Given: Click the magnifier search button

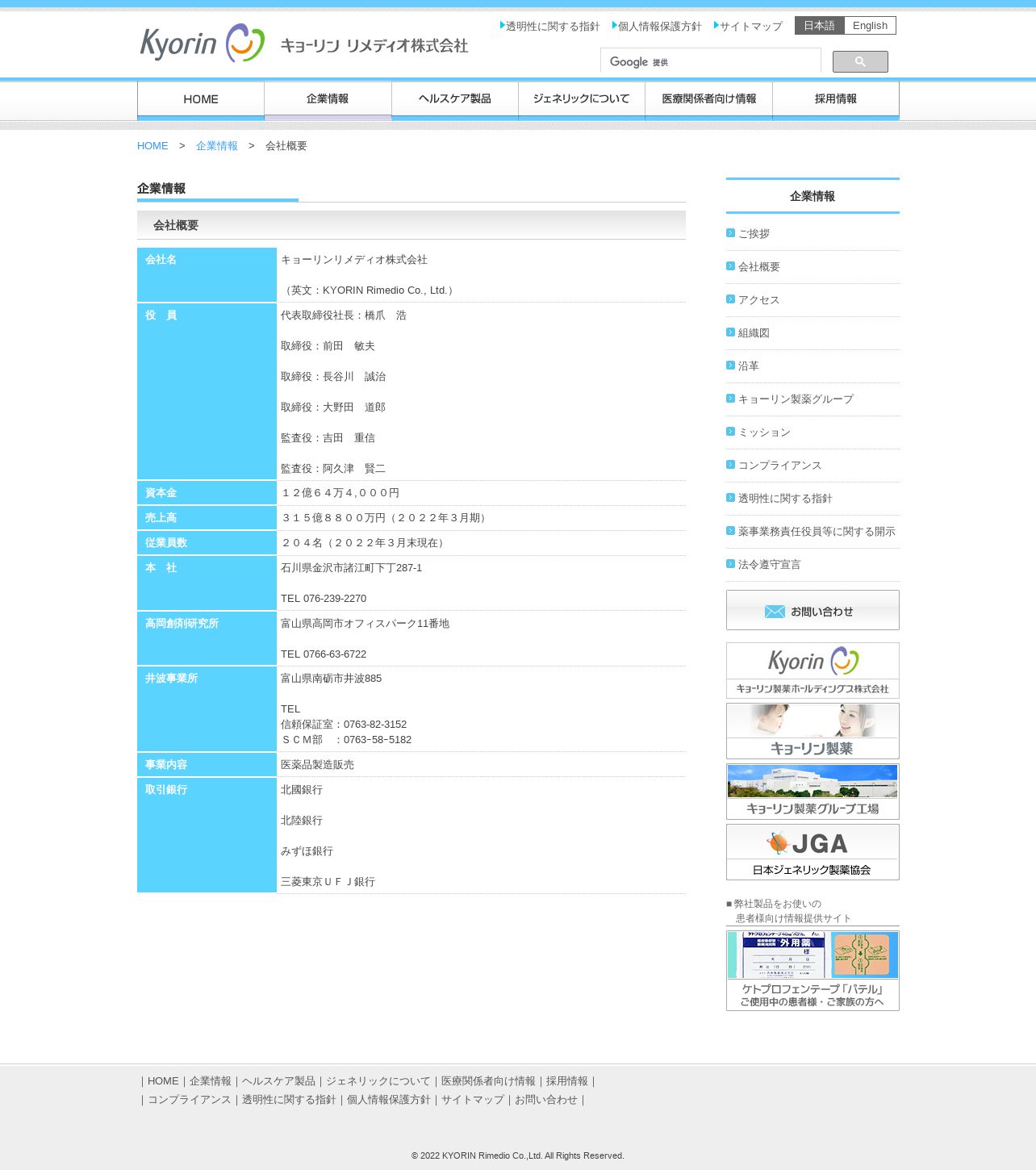Looking at the screenshot, I should [x=860, y=62].
